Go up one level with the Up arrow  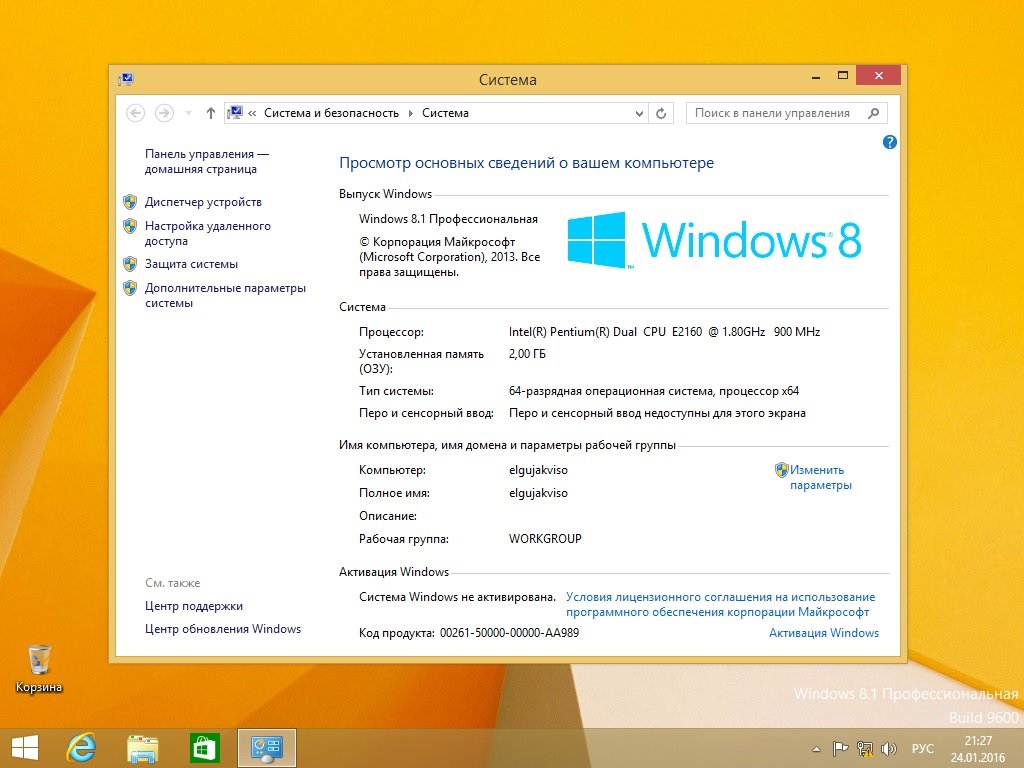click(210, 113)
